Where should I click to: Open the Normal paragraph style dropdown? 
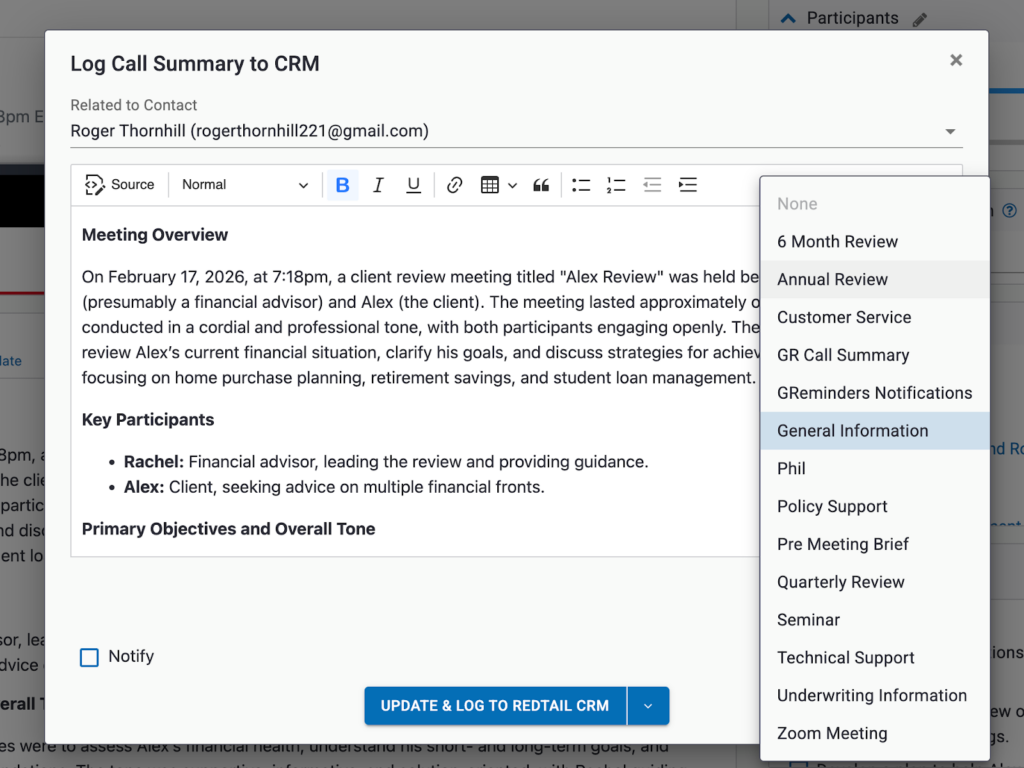245,185
